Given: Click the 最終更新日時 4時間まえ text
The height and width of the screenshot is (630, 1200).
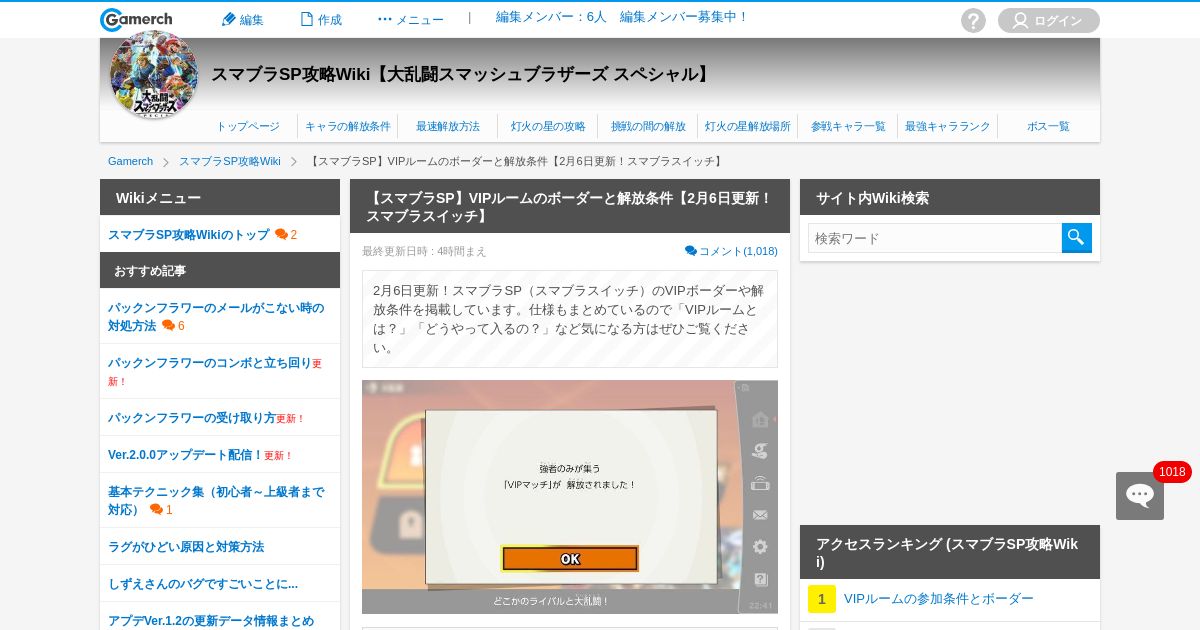Looking at the screenshot, I should coord(424,251).
